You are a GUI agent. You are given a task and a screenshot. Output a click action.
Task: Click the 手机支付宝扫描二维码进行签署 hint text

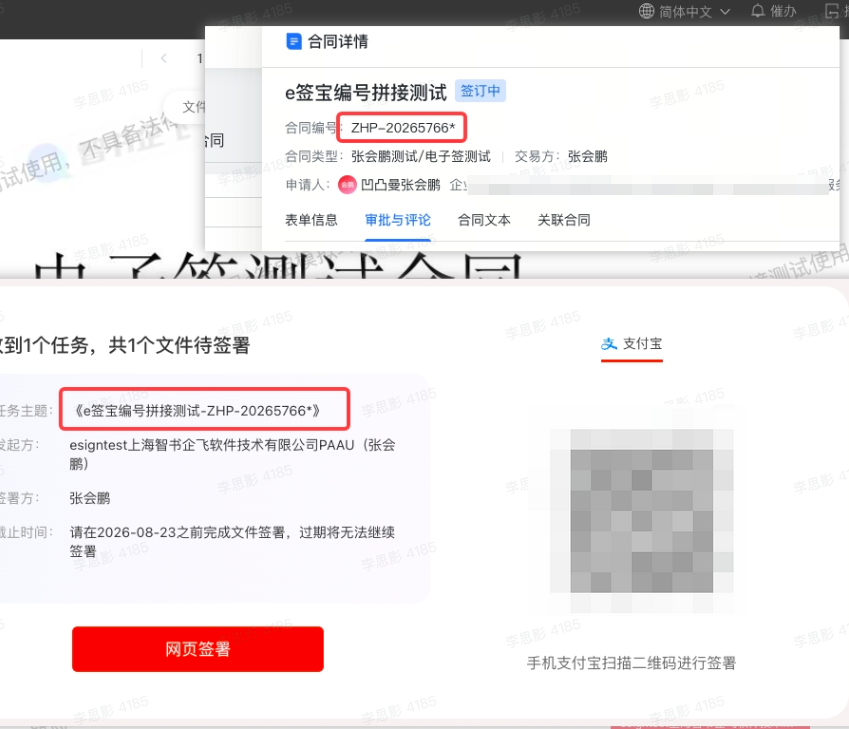[631, 663]
